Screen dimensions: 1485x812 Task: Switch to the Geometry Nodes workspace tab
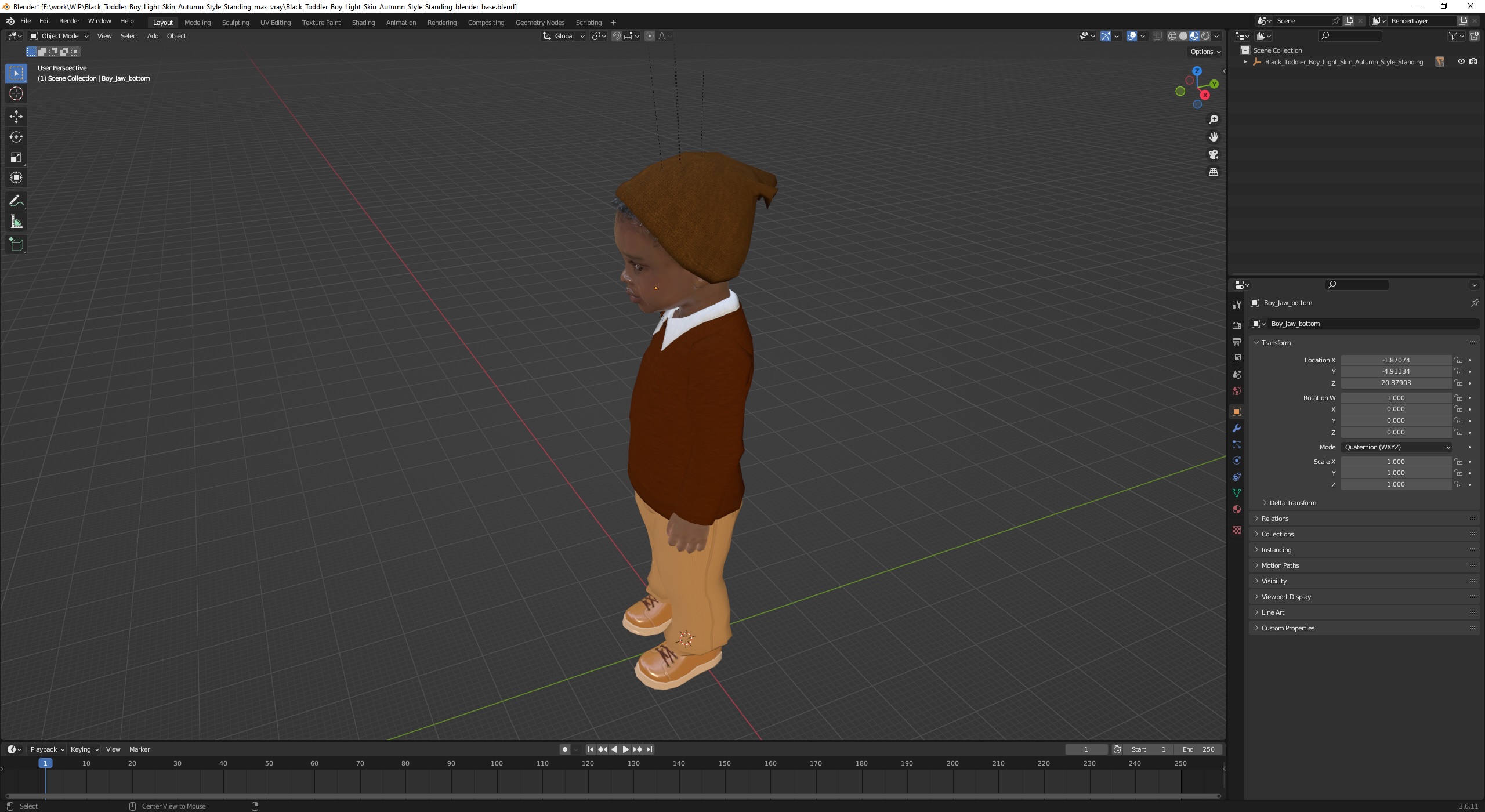point(539,23)
